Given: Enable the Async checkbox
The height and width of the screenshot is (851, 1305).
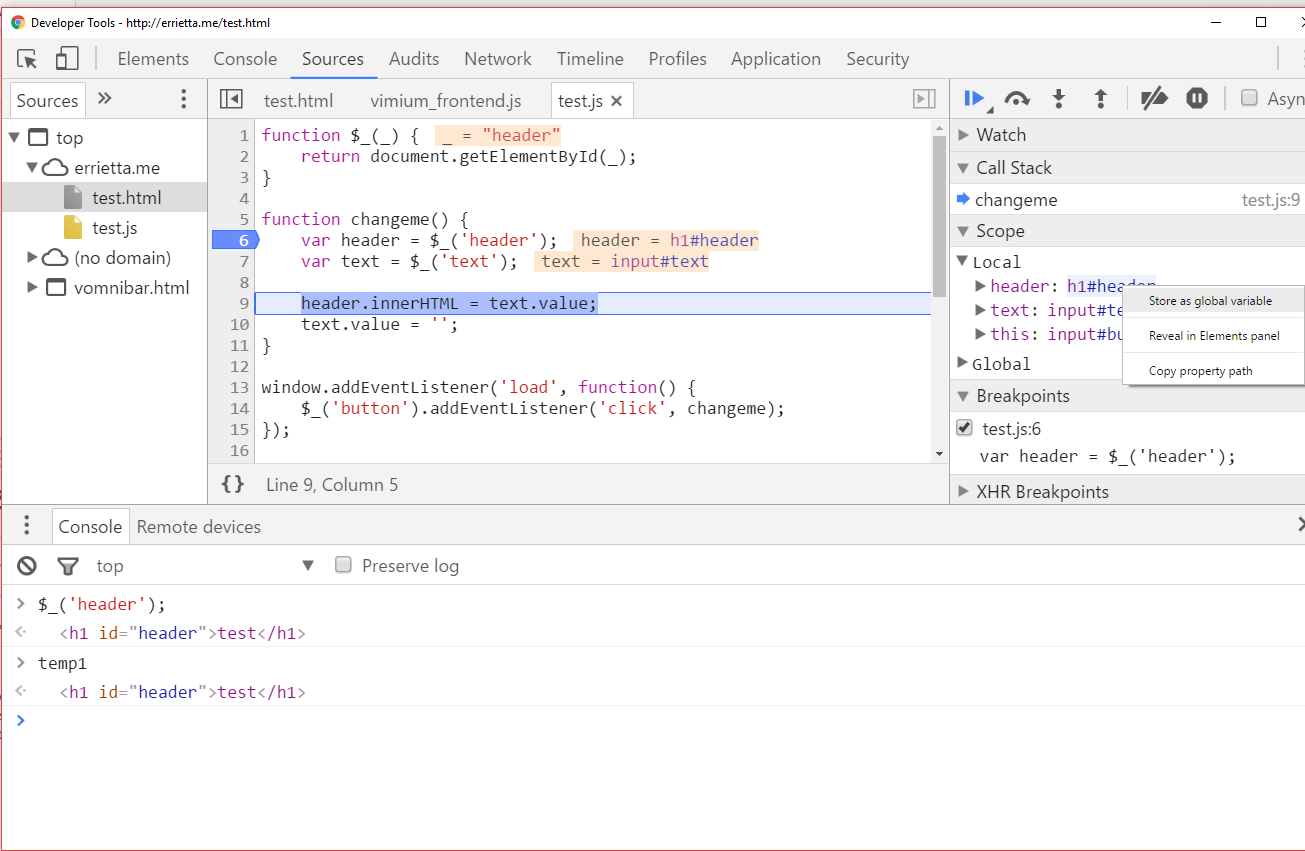Looking at the screenshot, I should coord(1249,98).
